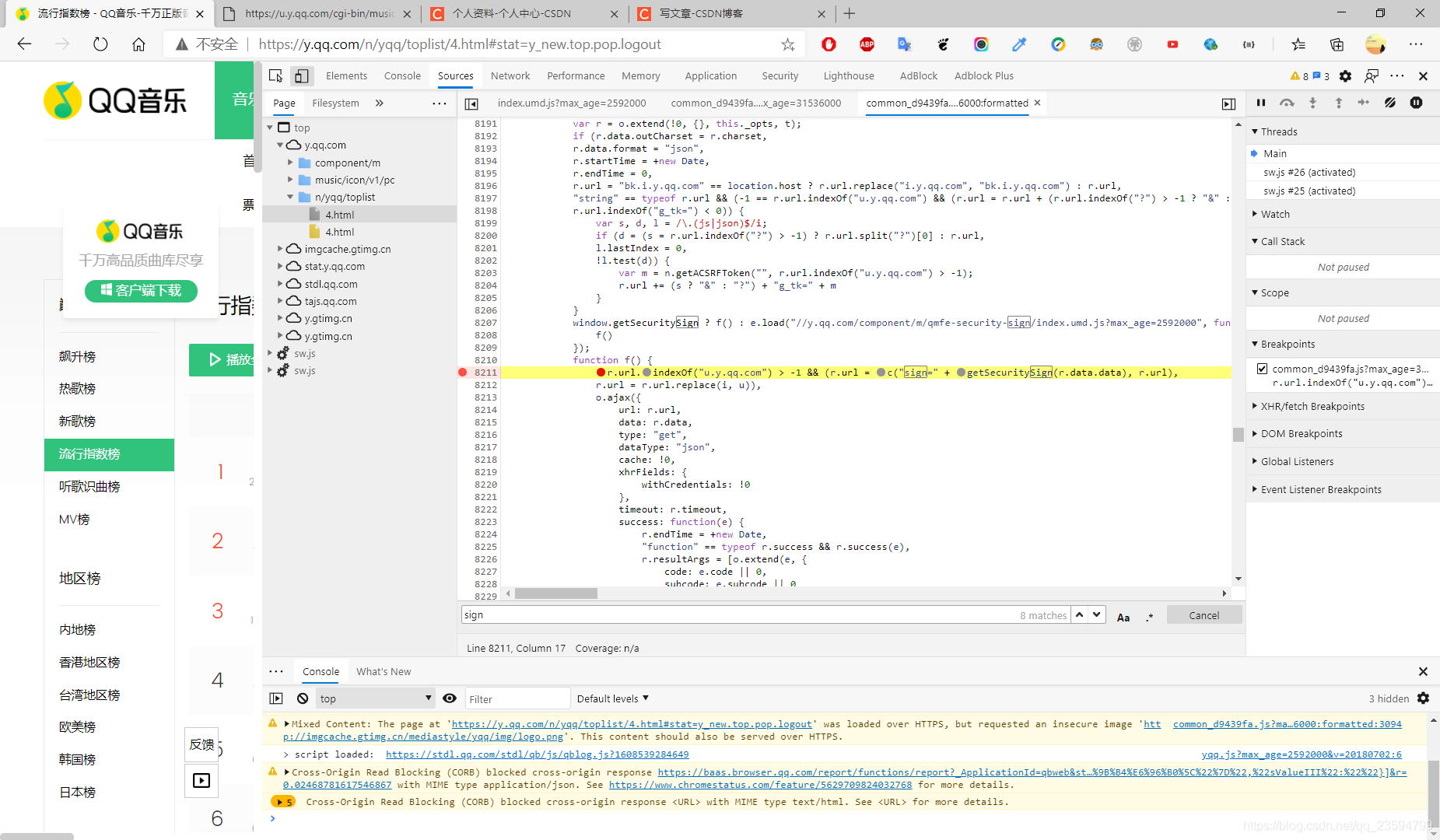Toggle the device toolbar icon

(x=301, y=75)
